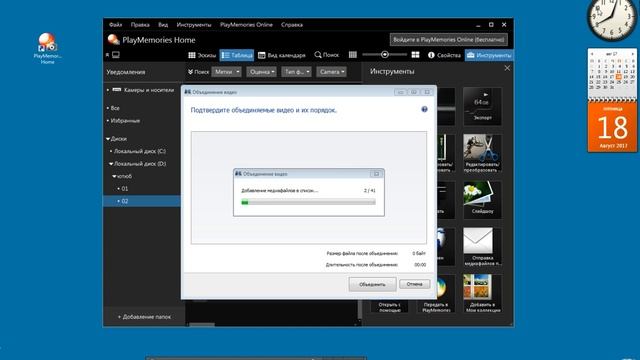Click the magnifier Поиск toolbar button
This screenshot has height=360, width=640.
pyautogui.click(x=327, y=55)
